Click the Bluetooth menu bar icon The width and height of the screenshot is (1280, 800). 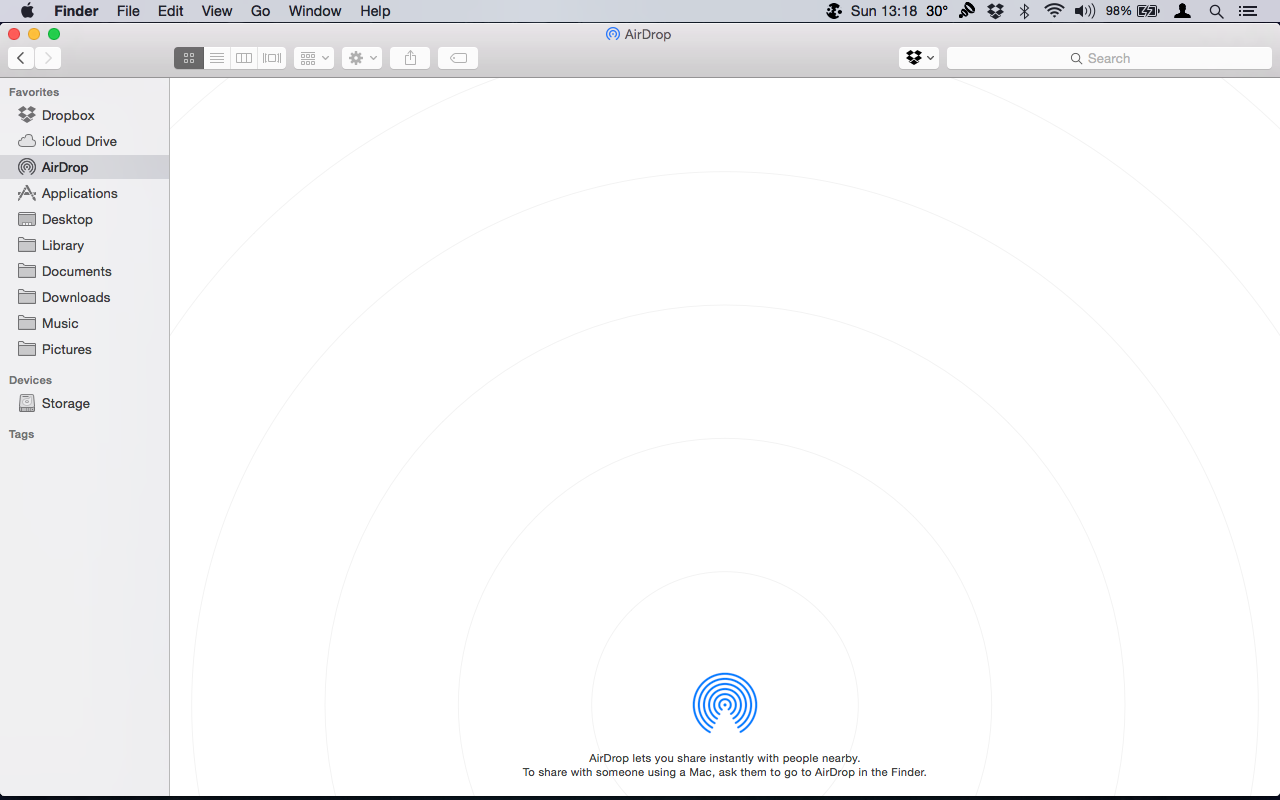(x=1024, y=11)
